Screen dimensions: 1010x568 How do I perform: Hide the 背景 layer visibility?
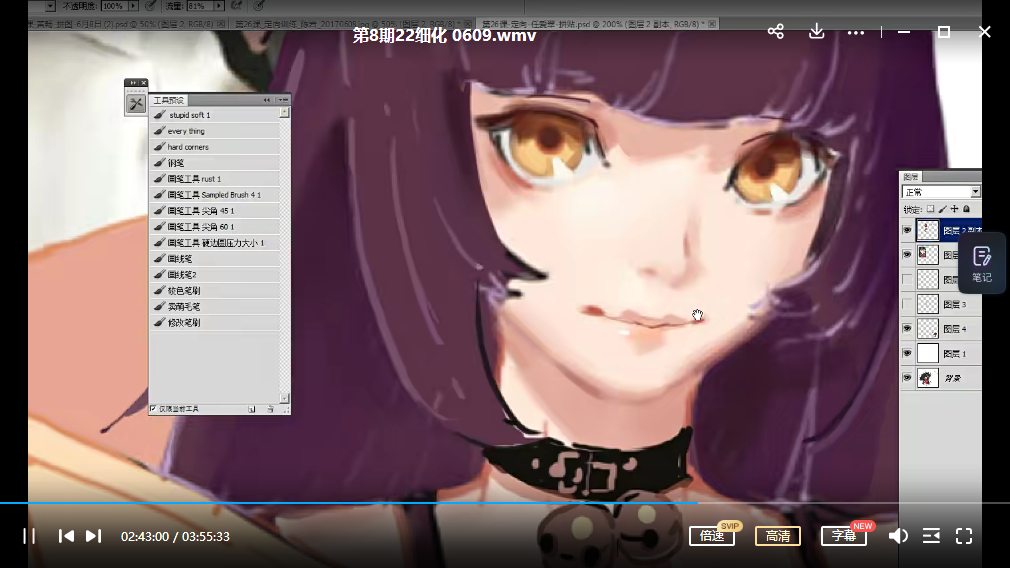coord(907,378)
